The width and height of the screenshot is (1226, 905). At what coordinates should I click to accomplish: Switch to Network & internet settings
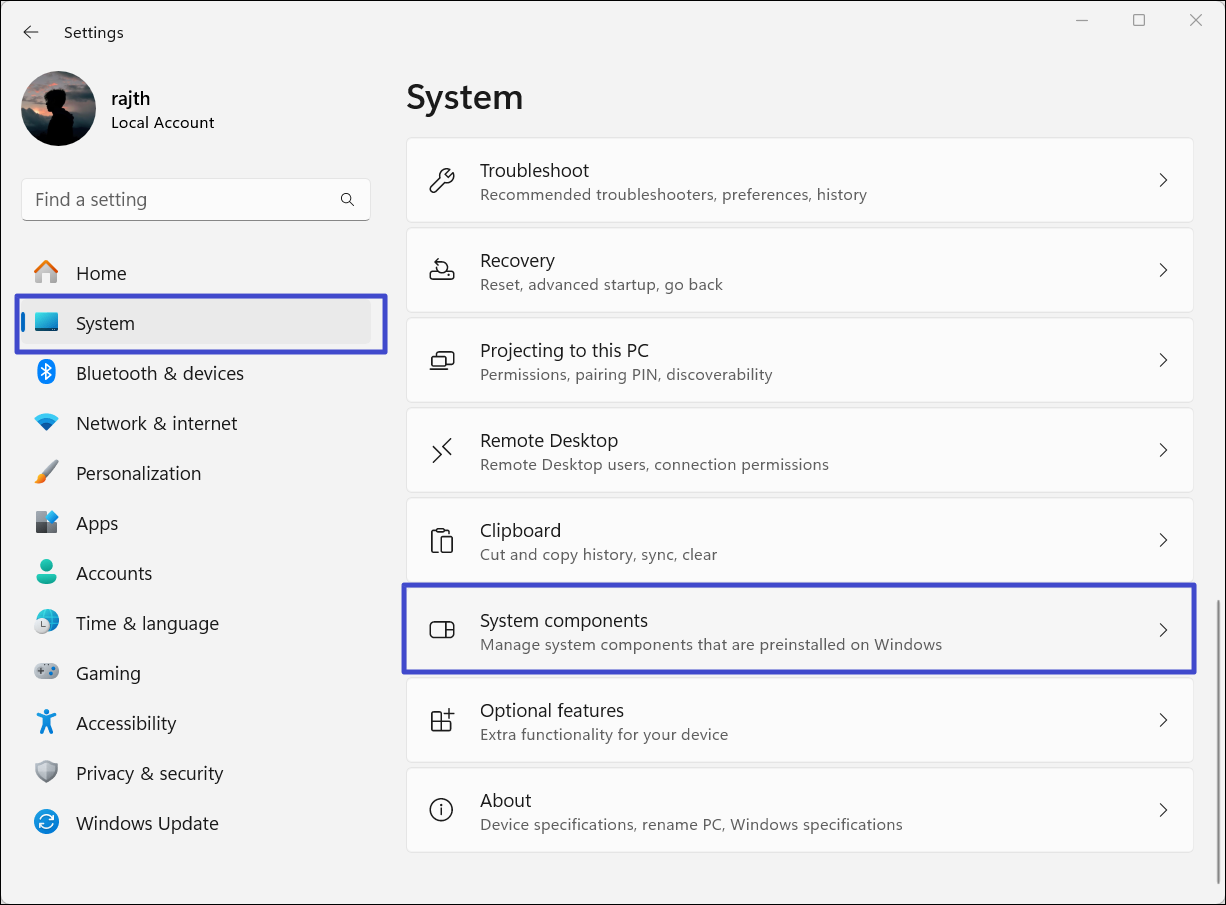pos(156,424)
